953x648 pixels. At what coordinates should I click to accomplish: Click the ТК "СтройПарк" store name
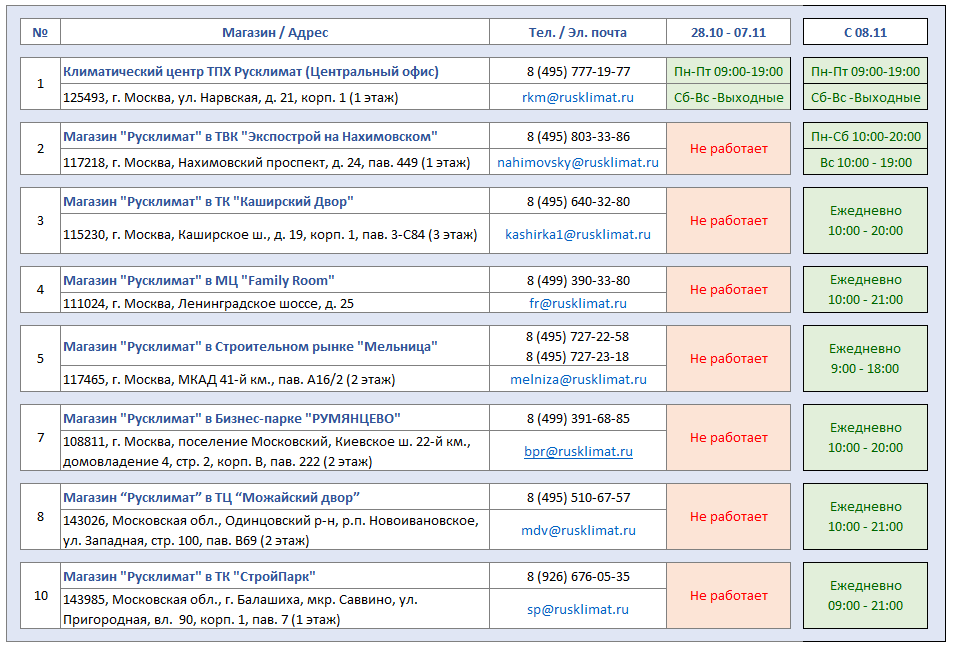coord(189,577)
